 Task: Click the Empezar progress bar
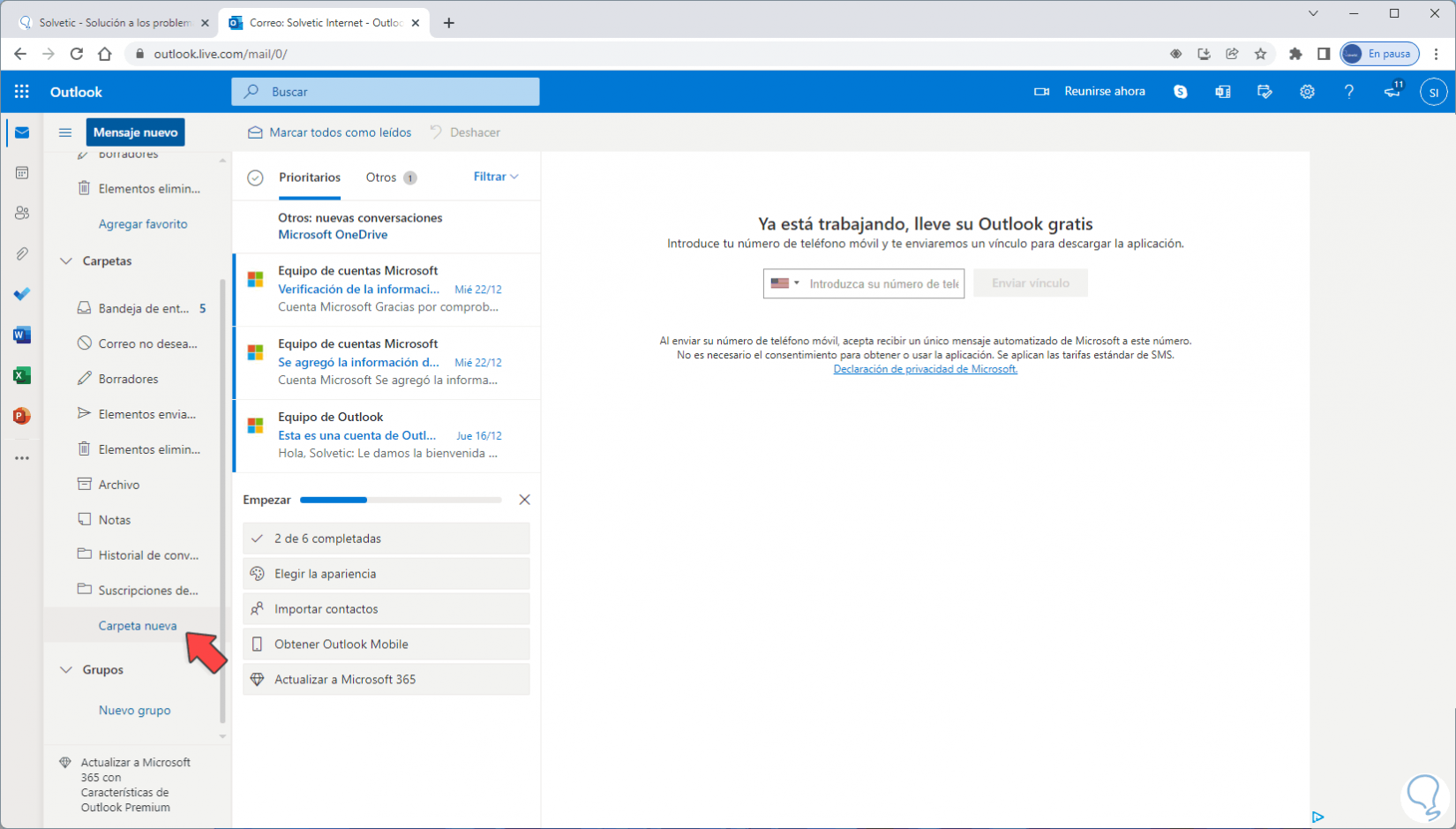[401, 500]
